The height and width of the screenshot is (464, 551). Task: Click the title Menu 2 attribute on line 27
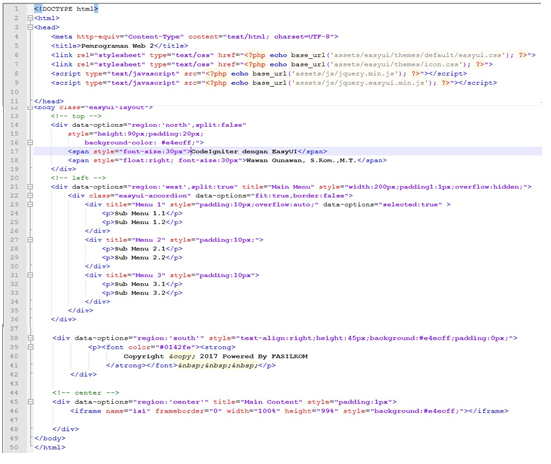tap(136, 240)
